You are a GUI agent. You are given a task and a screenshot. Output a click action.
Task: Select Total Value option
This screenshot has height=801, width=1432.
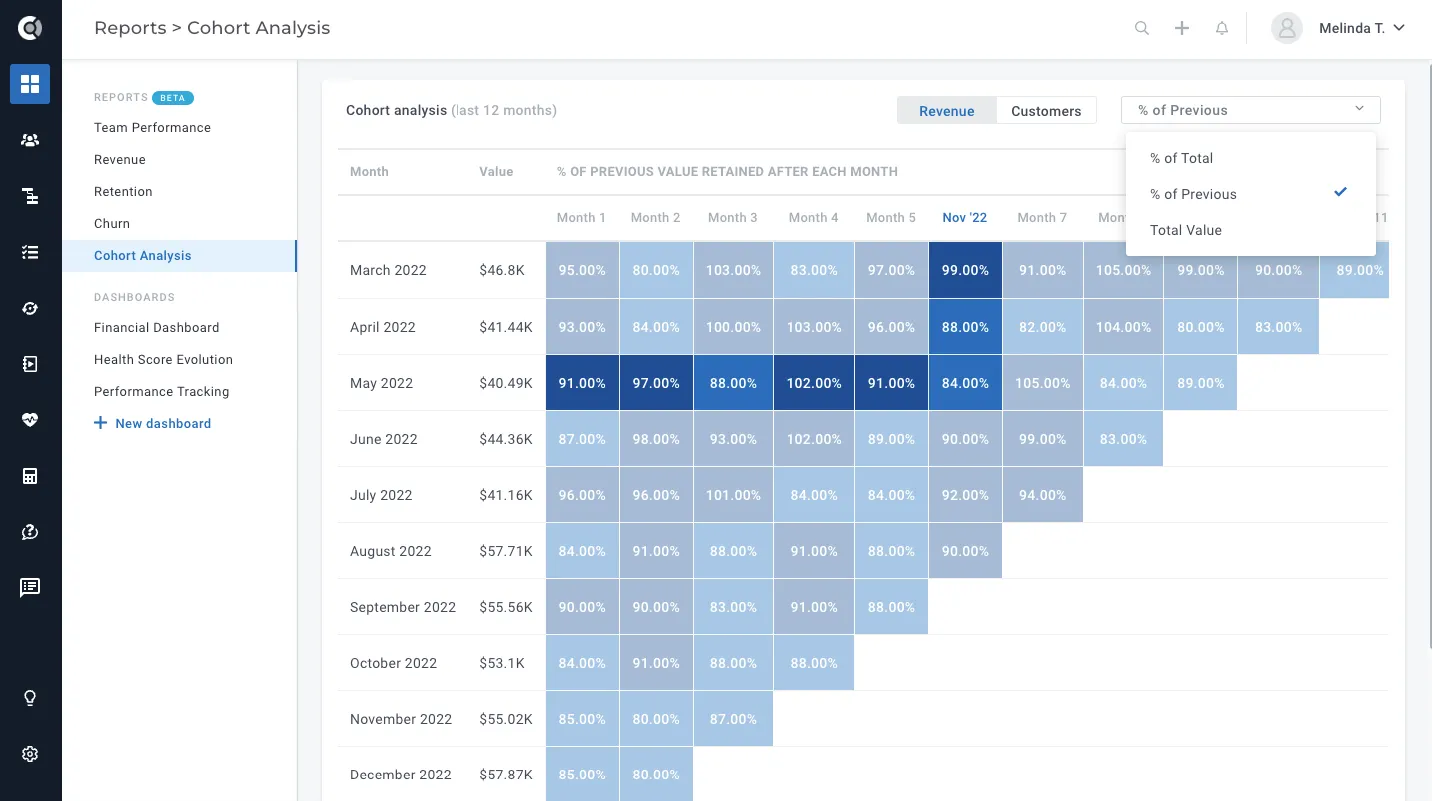[x=1251, y=230]
